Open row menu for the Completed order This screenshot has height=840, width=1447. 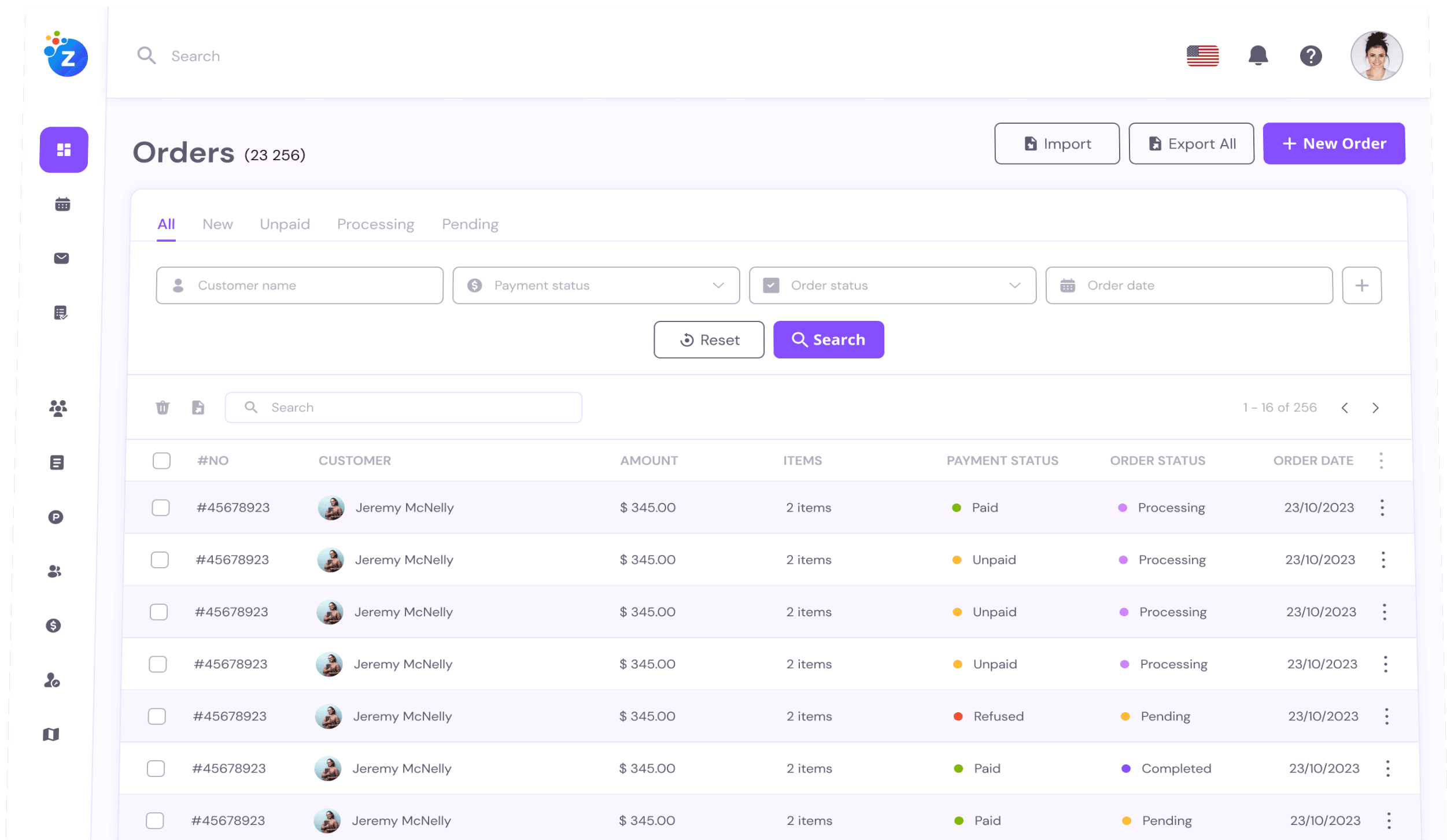1387,768
